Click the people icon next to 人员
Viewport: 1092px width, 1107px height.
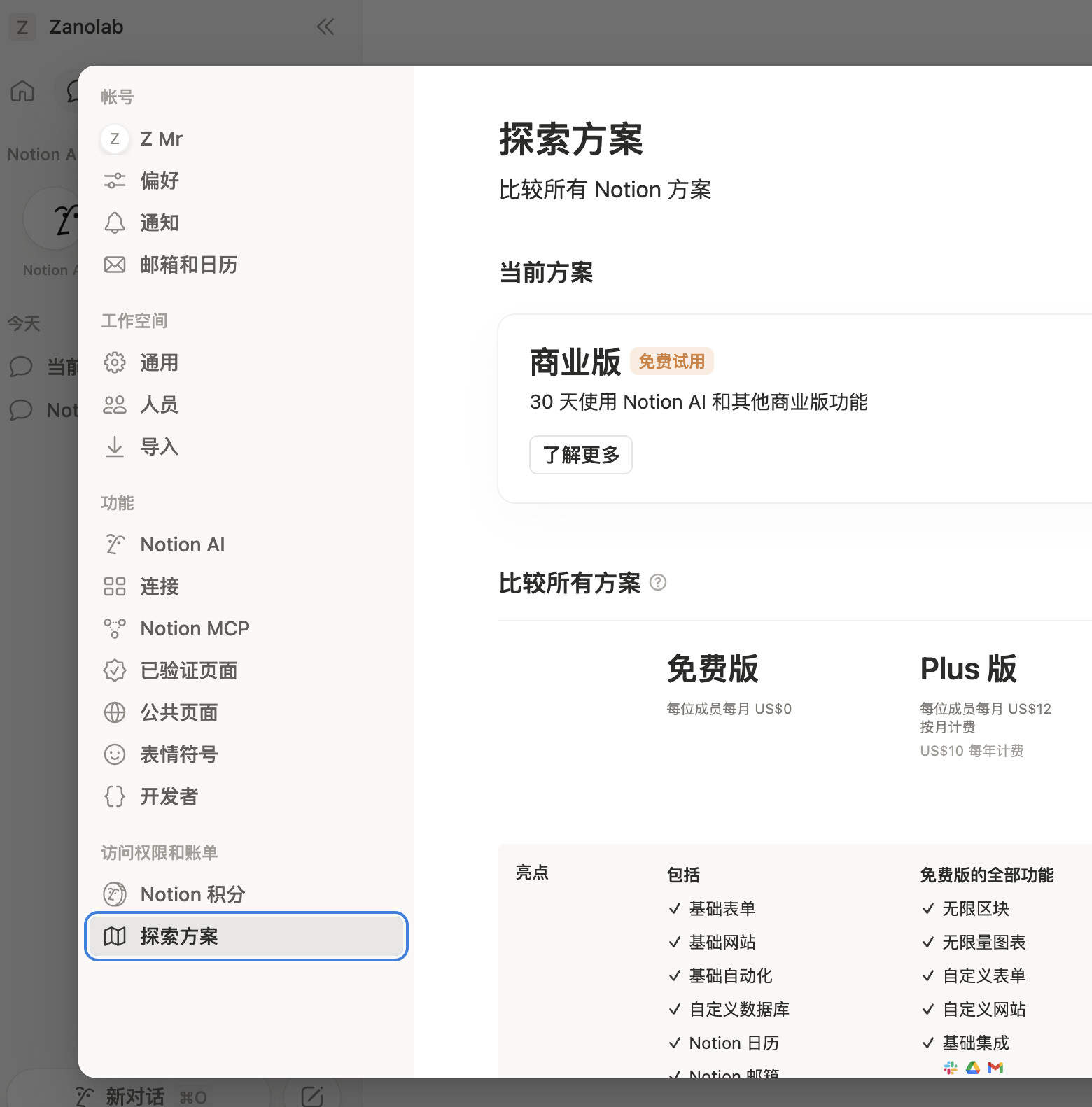click(115, 404)
